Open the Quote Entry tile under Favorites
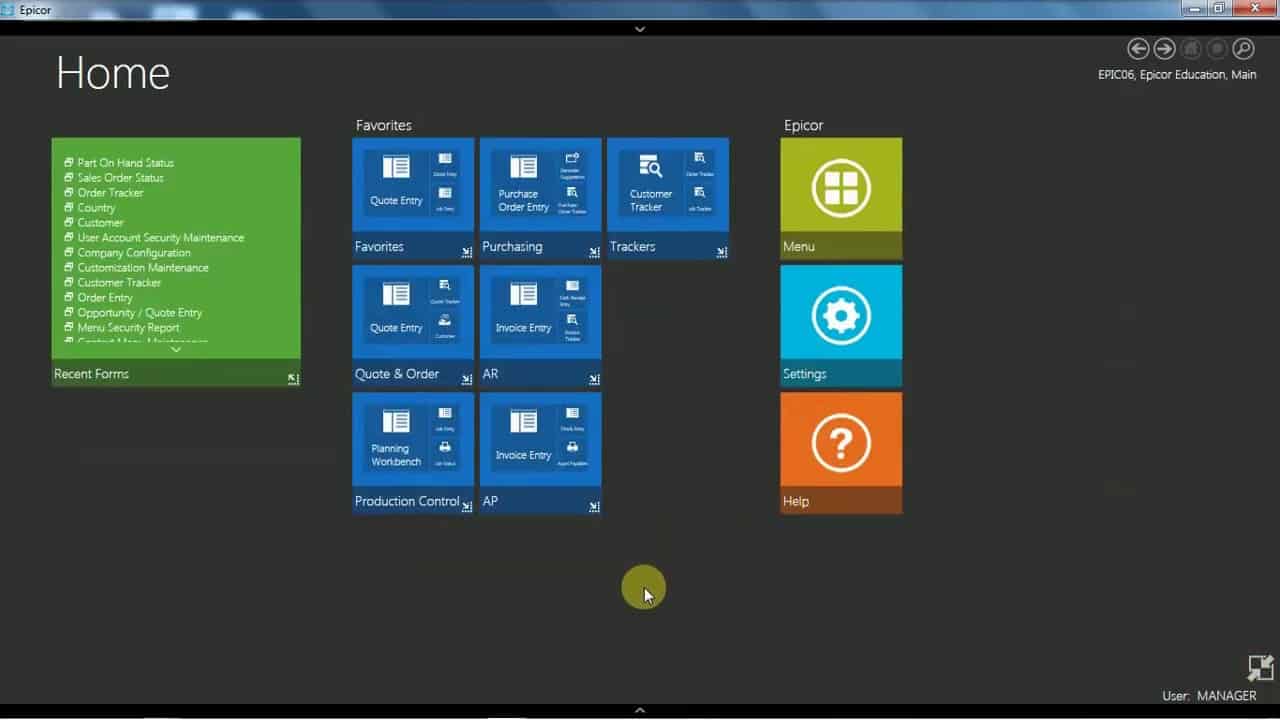The height and width of the screenshot is (720, 1280). pos(396,183)
